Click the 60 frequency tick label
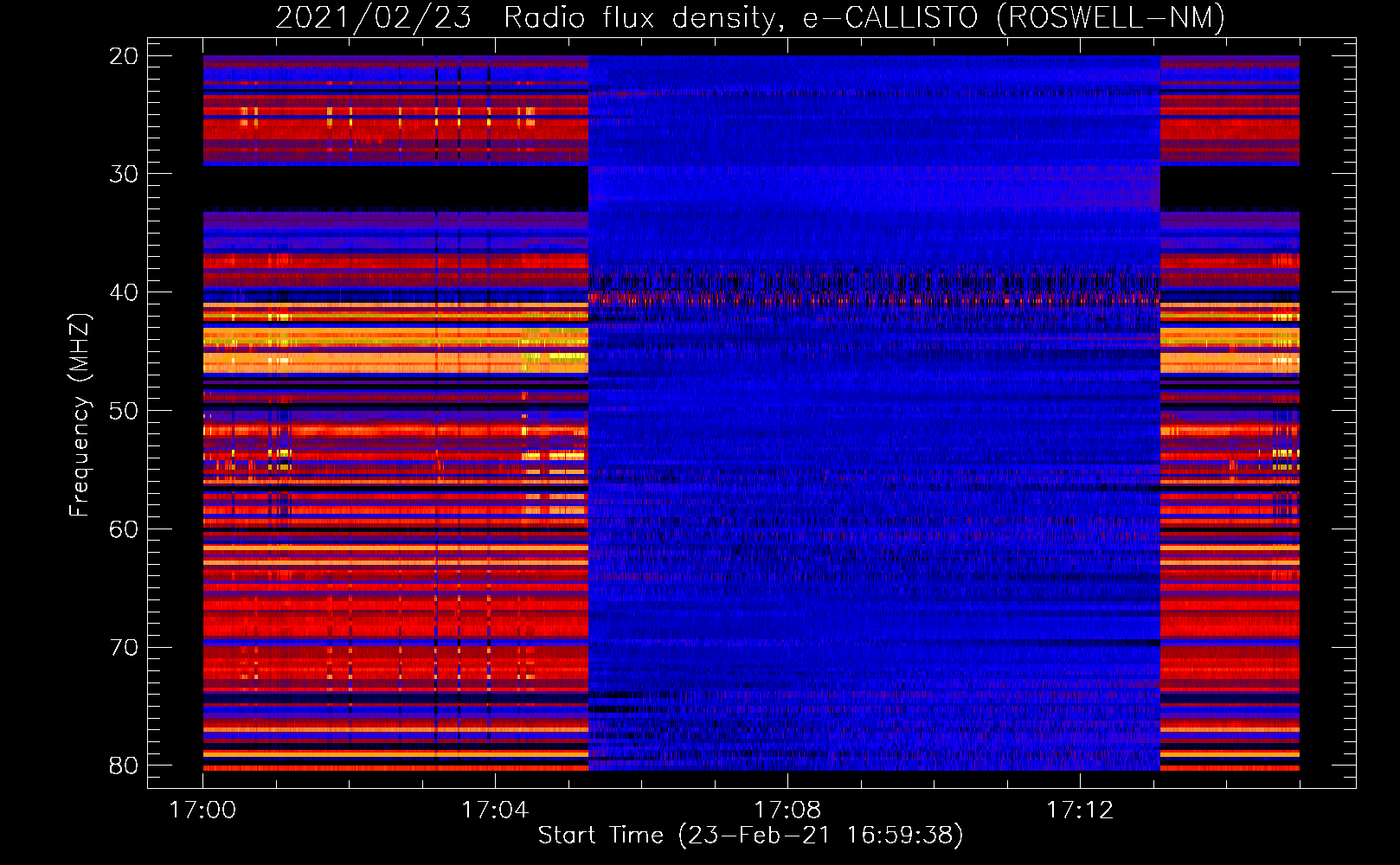 (x=124, y=529)
